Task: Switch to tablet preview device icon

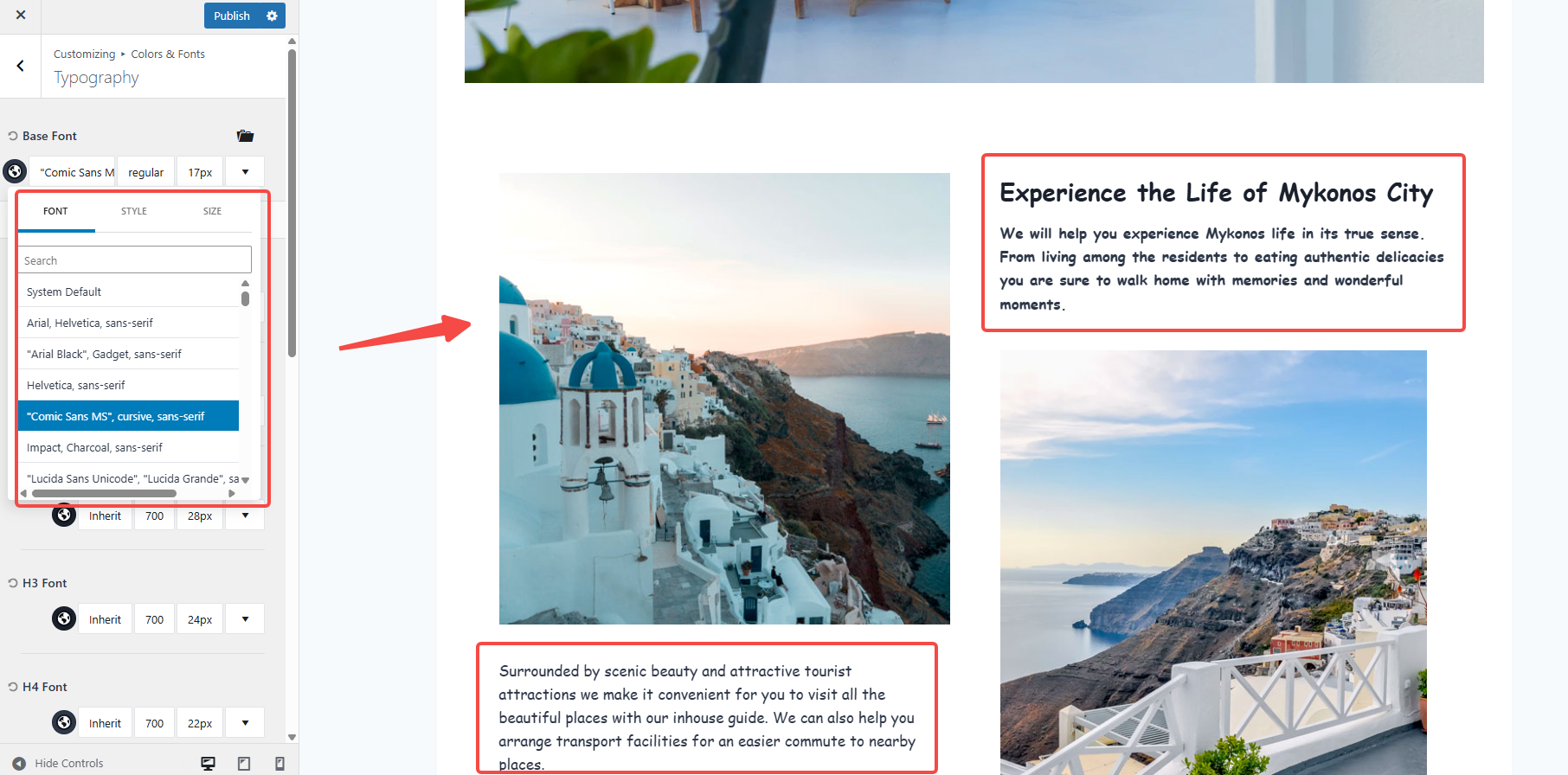Action: [x=244, y=763]
